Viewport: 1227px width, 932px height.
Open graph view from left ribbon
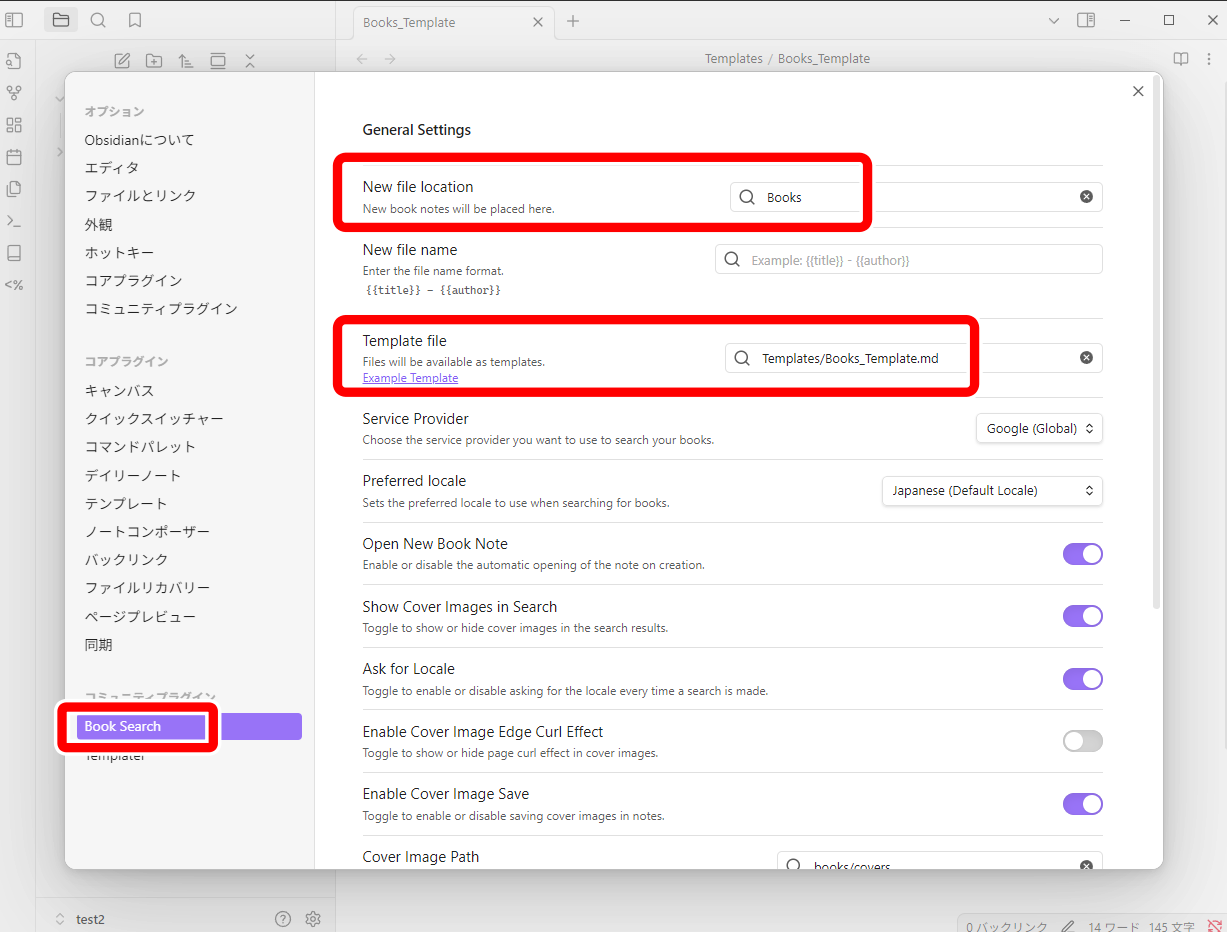pos(14,93)
